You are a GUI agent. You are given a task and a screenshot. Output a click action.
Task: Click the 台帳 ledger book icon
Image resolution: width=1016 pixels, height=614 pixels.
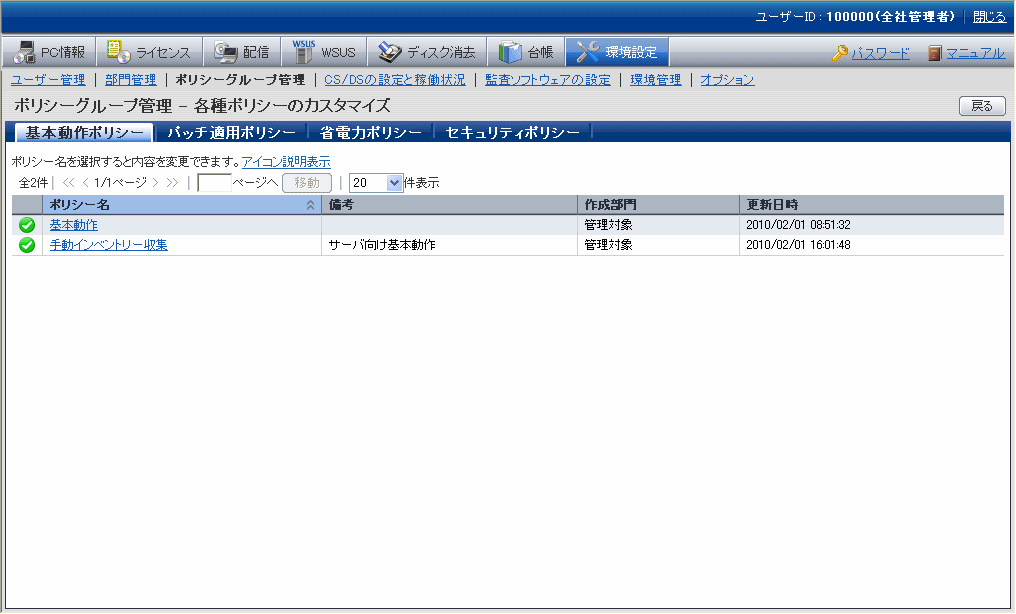510,52
